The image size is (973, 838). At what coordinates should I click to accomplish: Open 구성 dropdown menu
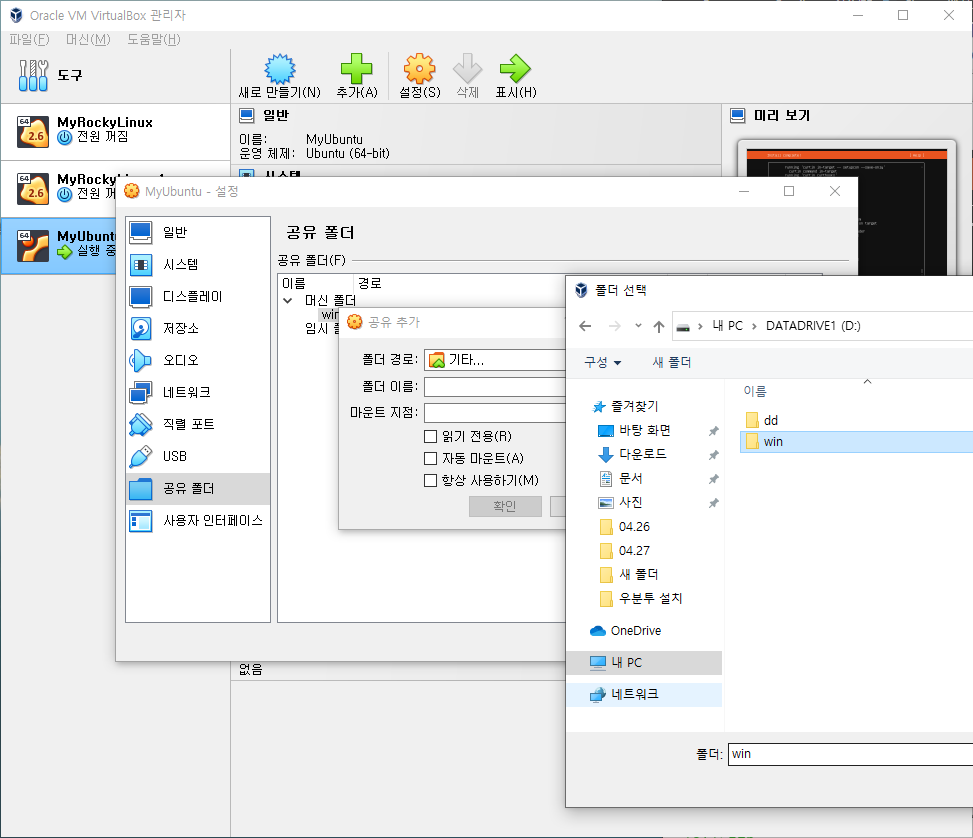tap(603, 362)
